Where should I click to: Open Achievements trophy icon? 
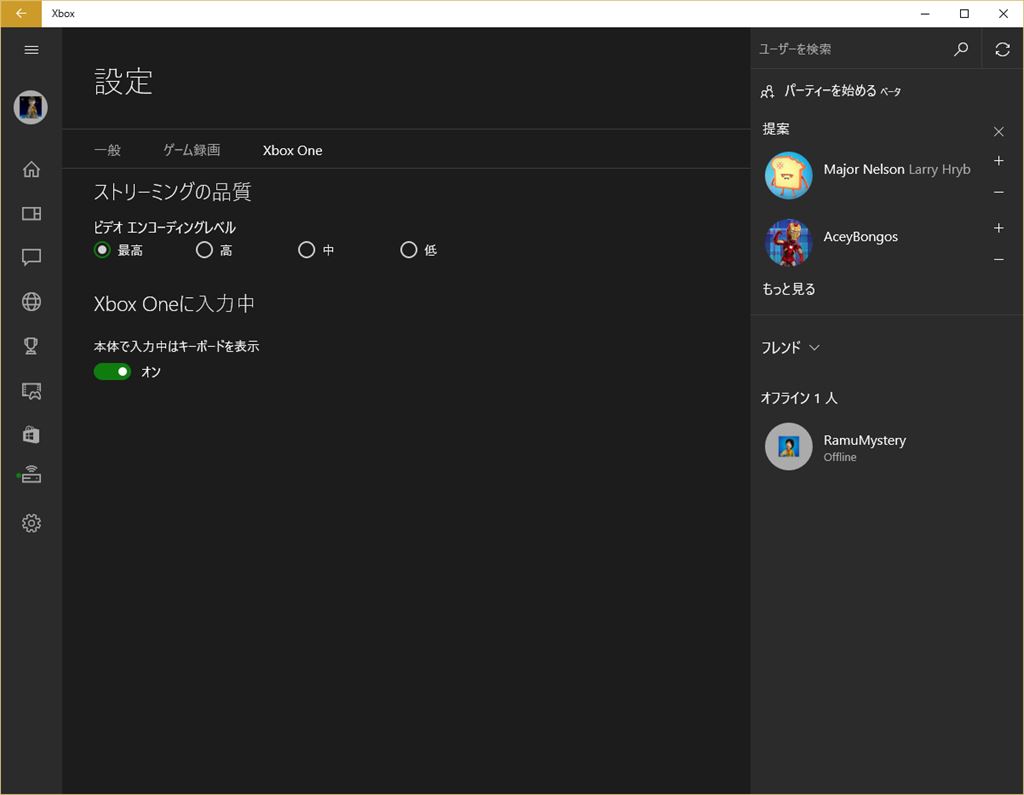(x=31, y=346)
